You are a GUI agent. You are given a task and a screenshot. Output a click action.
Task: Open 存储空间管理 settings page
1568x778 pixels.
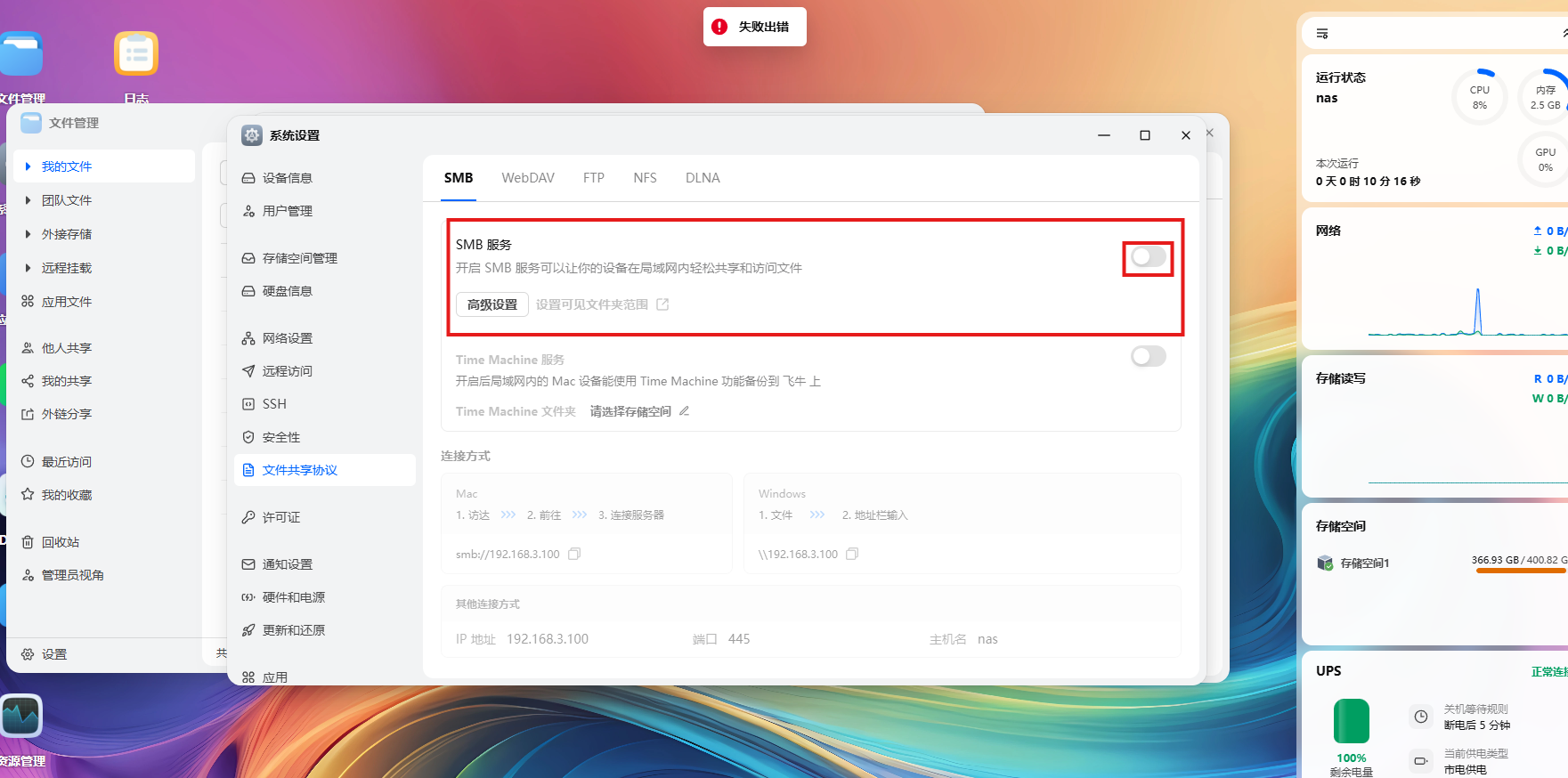pos(325,258)
